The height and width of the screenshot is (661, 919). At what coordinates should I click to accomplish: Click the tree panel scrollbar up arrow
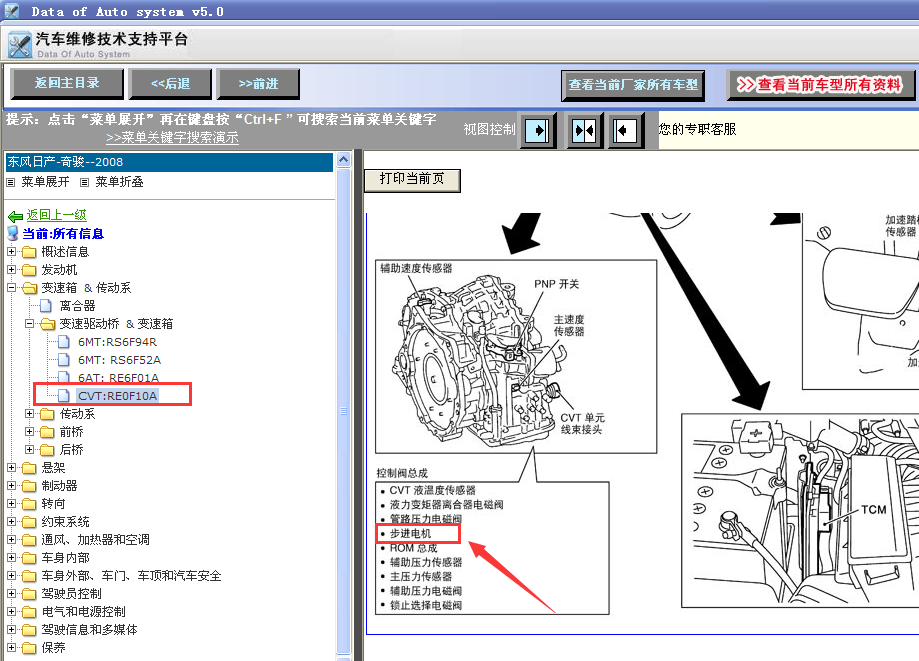pos(344,159)
